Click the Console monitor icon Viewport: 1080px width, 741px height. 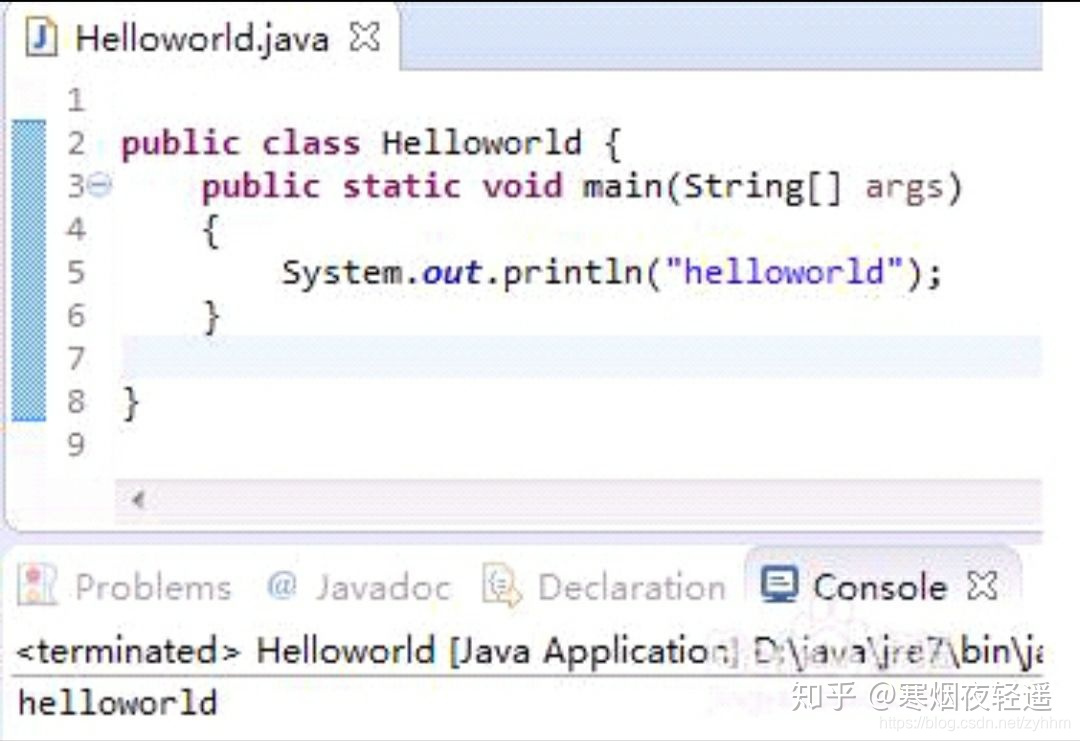tap(779, 585)
